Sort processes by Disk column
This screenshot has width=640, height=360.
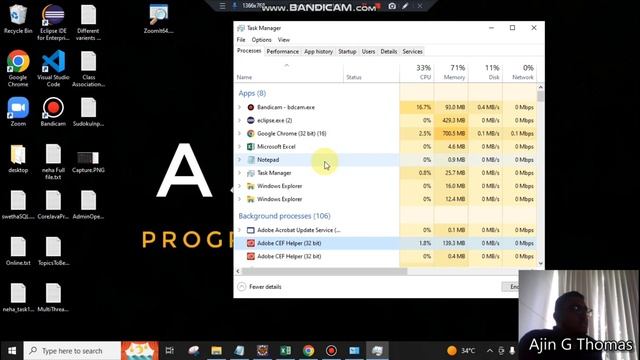click(x=486, y=72)
